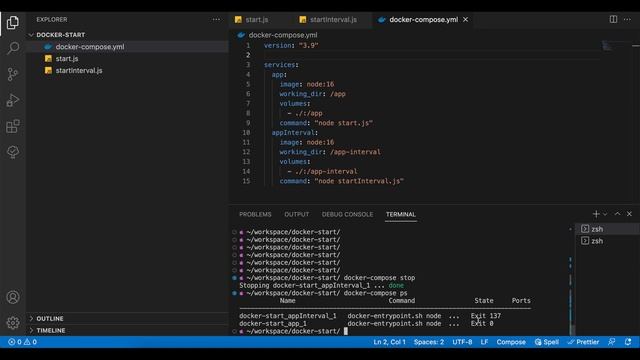Go to line via Ln 2, Col 1

coord(389,342)
